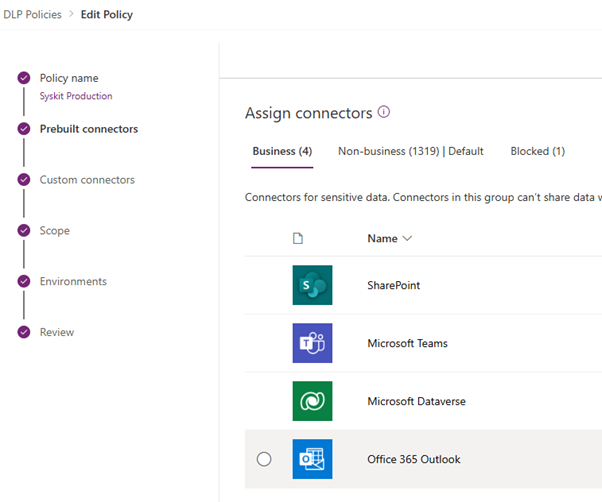Select the Microsoft Teams connector name

407,343
